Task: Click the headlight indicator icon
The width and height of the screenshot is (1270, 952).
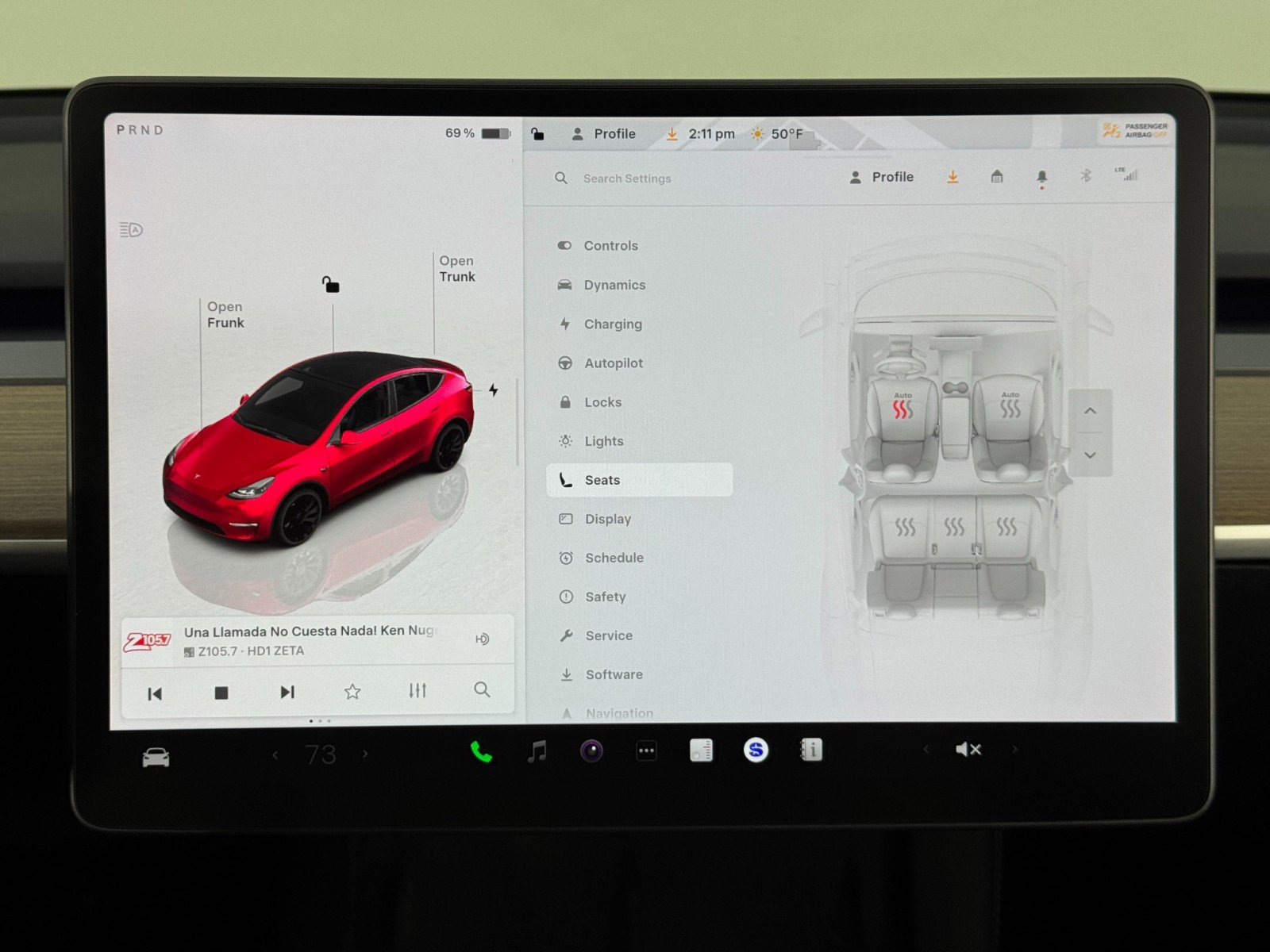Action: (x=131, y=230)
